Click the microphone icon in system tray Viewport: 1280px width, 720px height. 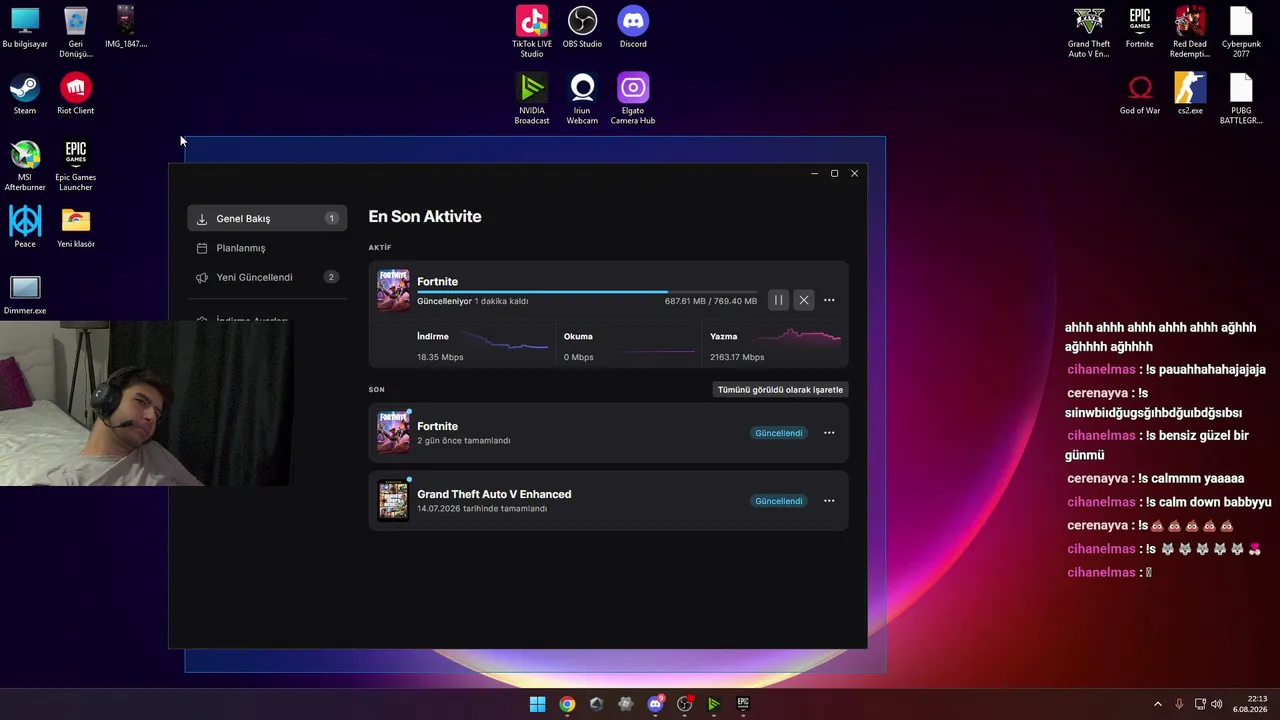pos(1179,704)
